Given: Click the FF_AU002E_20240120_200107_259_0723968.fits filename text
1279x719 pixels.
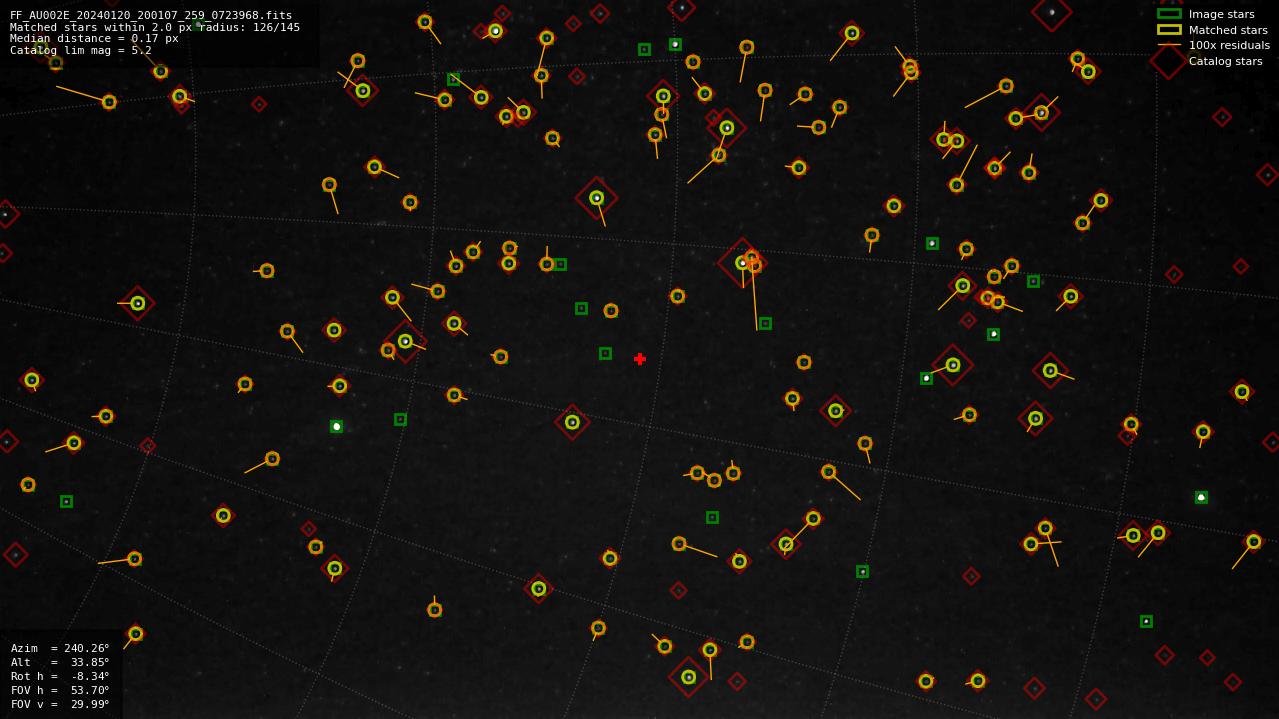Looking at the screenshot, I should click(x=151, y=16).
